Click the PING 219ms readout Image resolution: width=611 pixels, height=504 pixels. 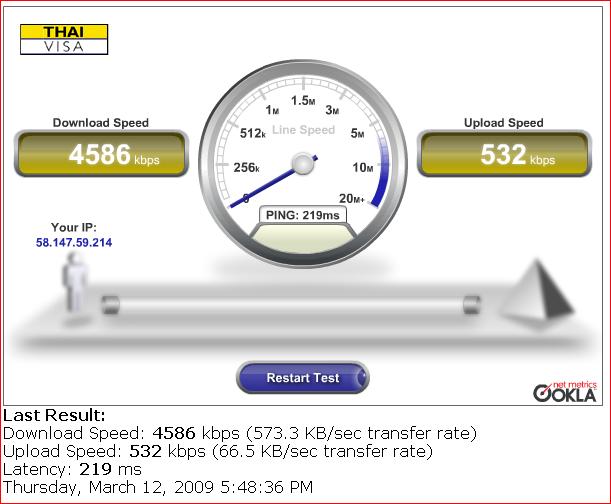(302, 215)
